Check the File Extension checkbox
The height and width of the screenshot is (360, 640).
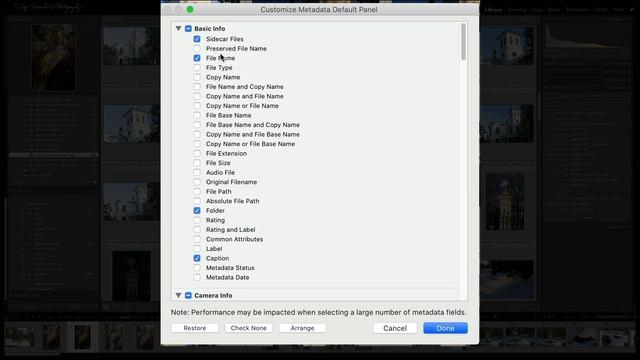pos(197,153)
